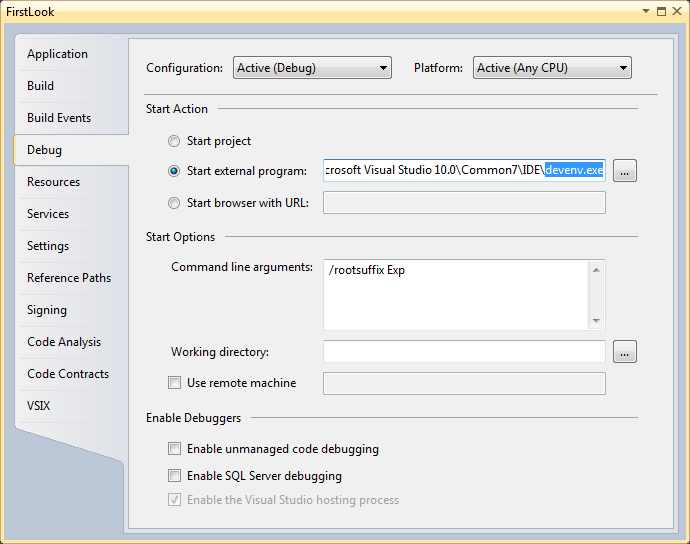Open the Platform dropdown
The image size is (690, 544).
coord(552,68)
